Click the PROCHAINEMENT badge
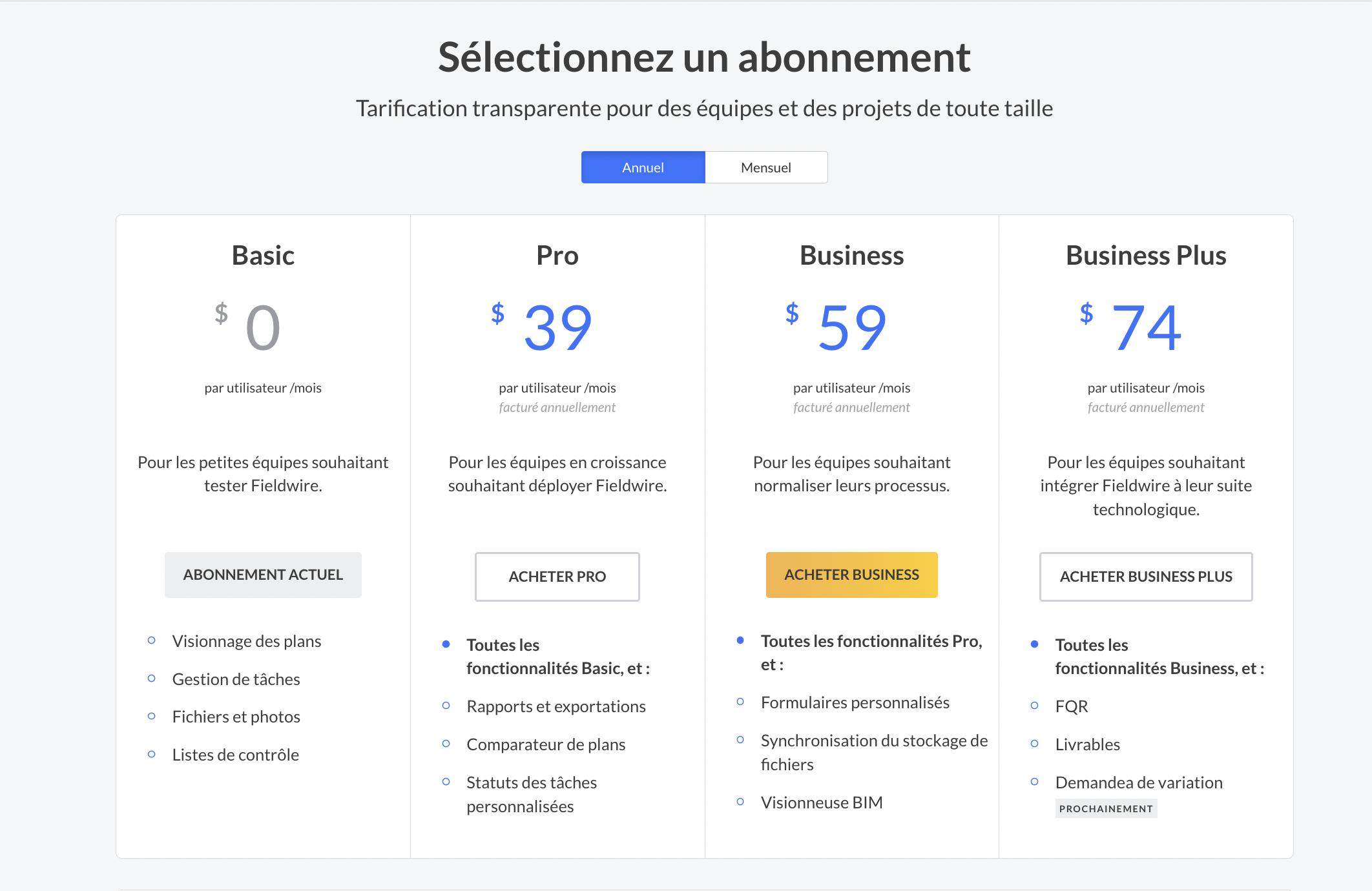The height and width of the screenshot is (891, 1372). (x=1106, y=808)
